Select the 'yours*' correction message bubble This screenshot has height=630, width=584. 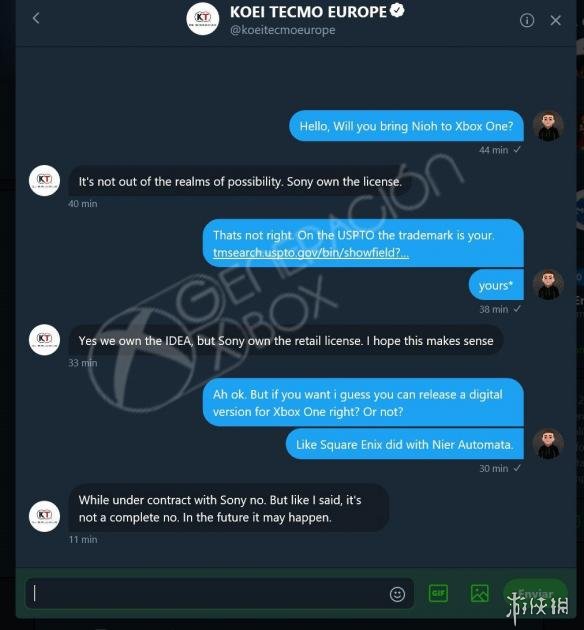[x=496, y=285]
